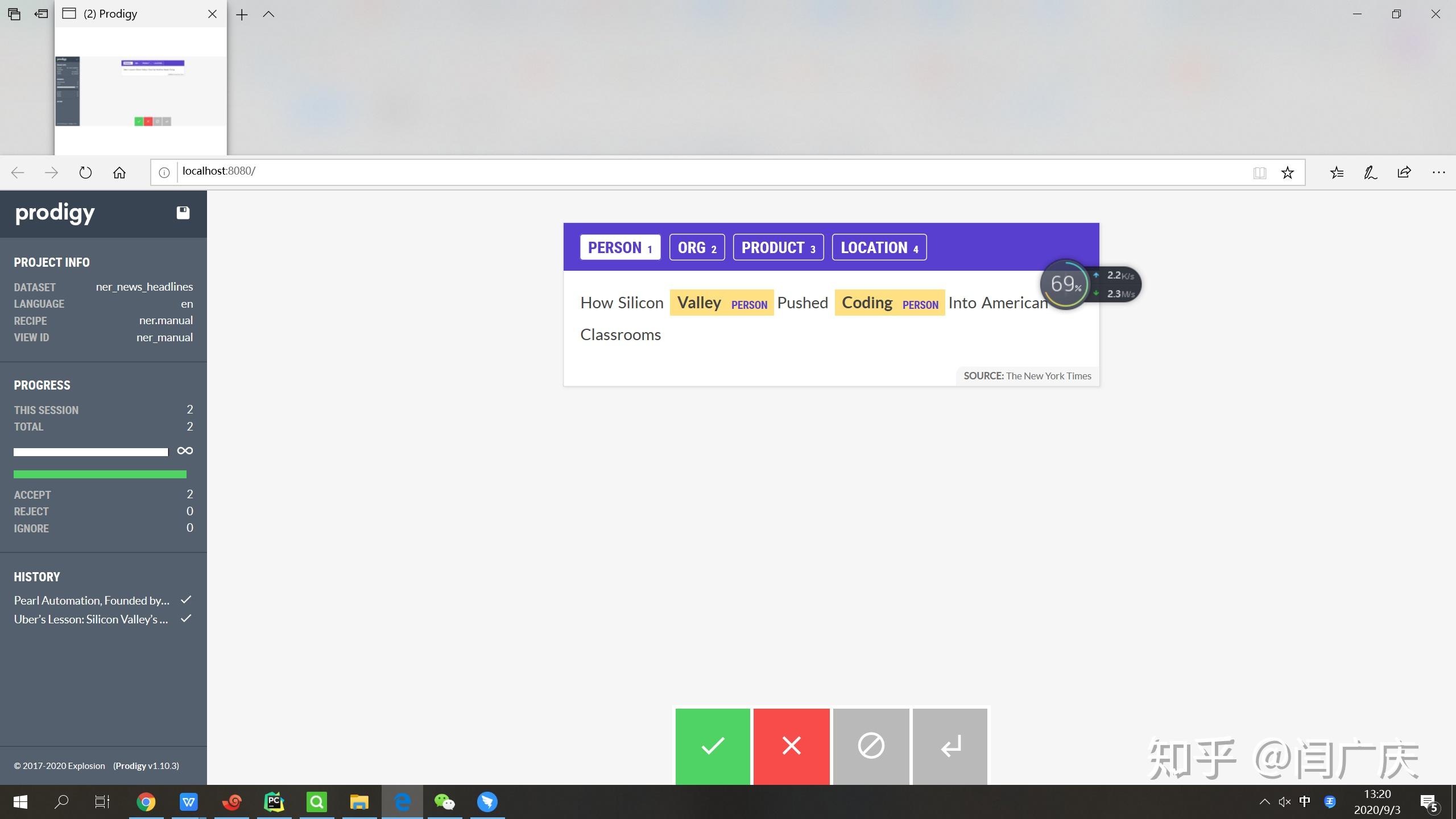Show tab previews chevron toggle
This screenshot has width=1456, height=819.
[x=268, y=14]
